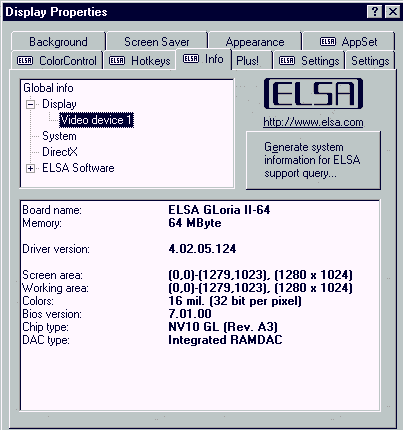Viewport: 403px width, 430px height.
Task: Click the DAC type: label
Action: (46, 340)
